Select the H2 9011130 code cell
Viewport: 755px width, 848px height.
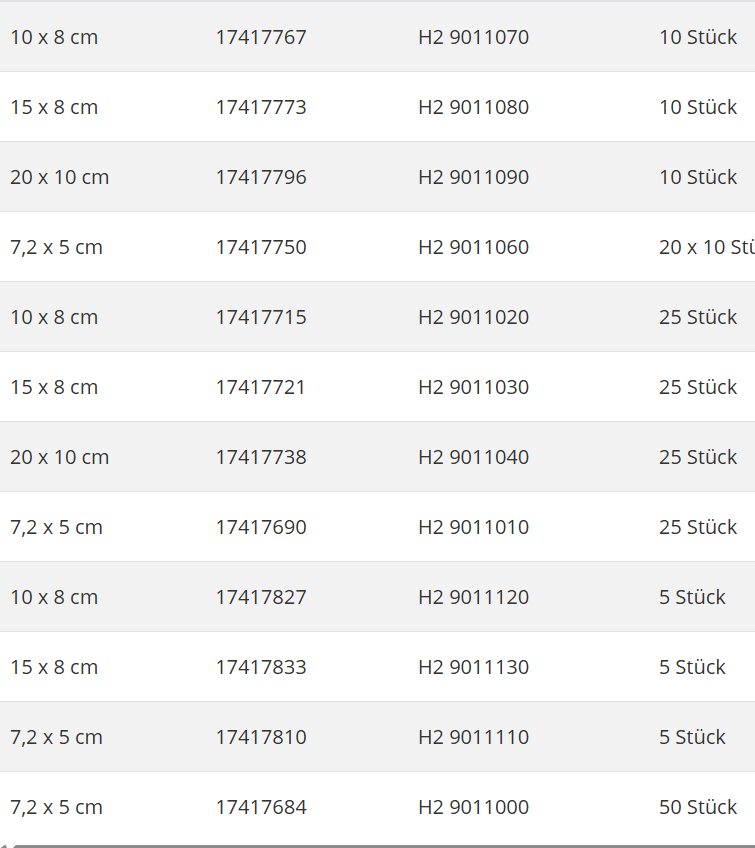pyautogui.click(x=473, y=668)
